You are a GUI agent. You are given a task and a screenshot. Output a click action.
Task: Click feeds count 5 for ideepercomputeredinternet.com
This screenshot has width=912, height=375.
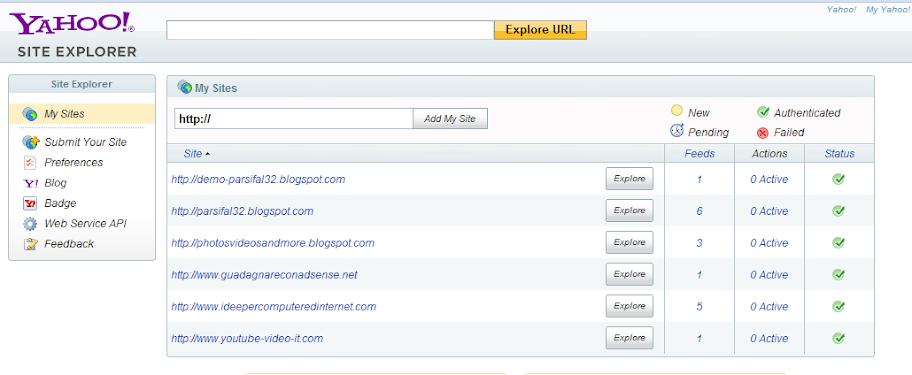(x=699, y=306)
